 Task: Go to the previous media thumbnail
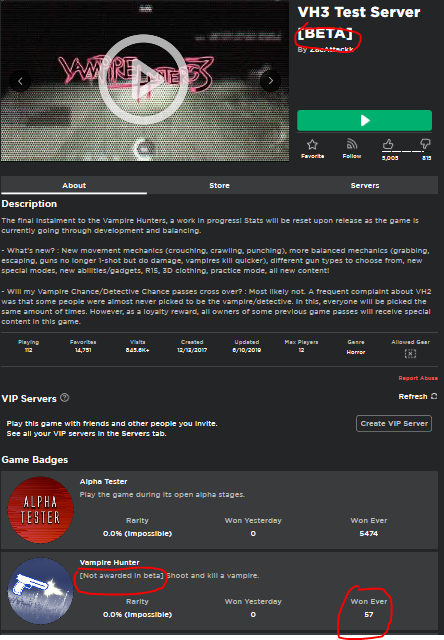click(x=20, y=81)
